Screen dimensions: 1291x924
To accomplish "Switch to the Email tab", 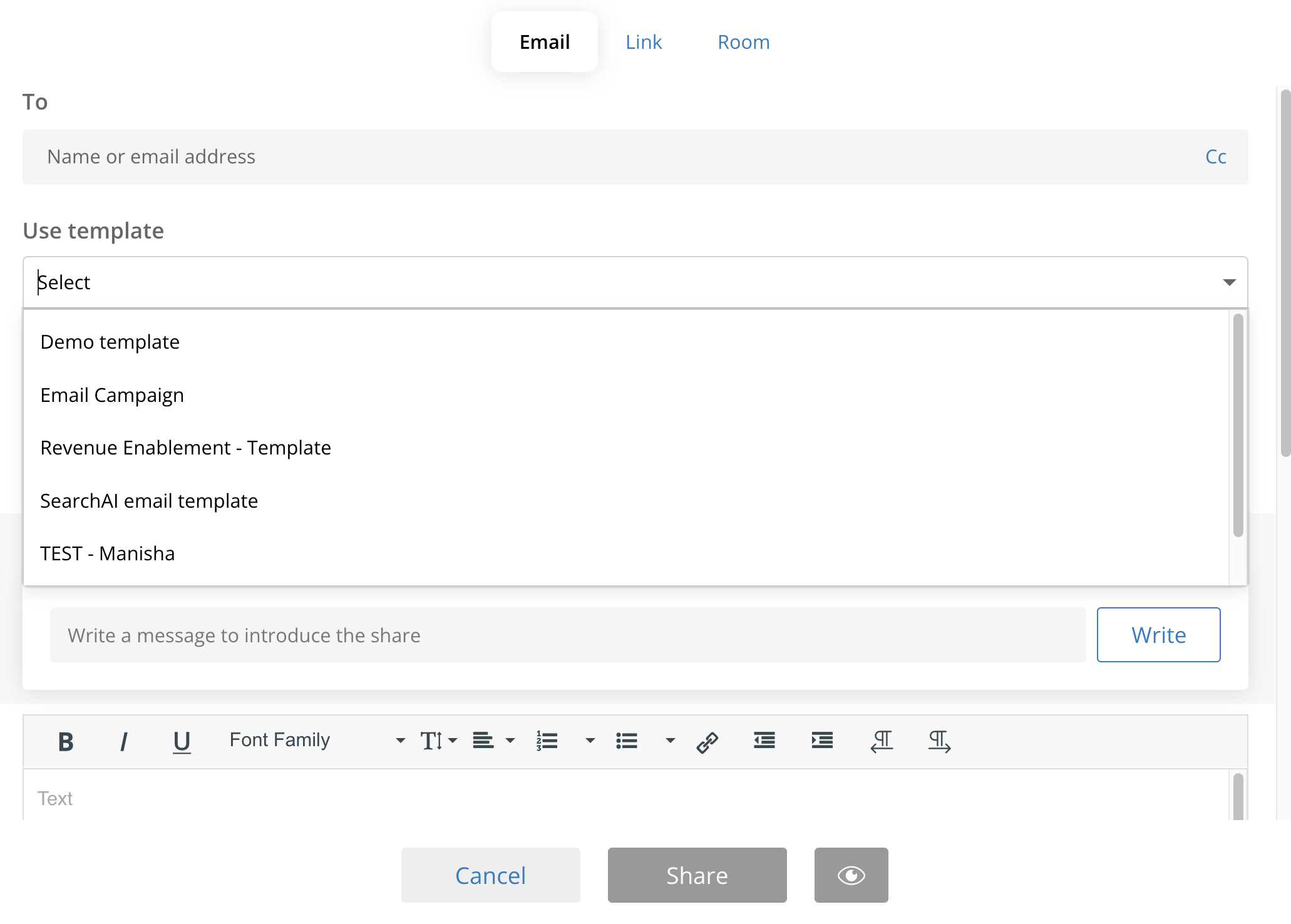I will (545, 42).
